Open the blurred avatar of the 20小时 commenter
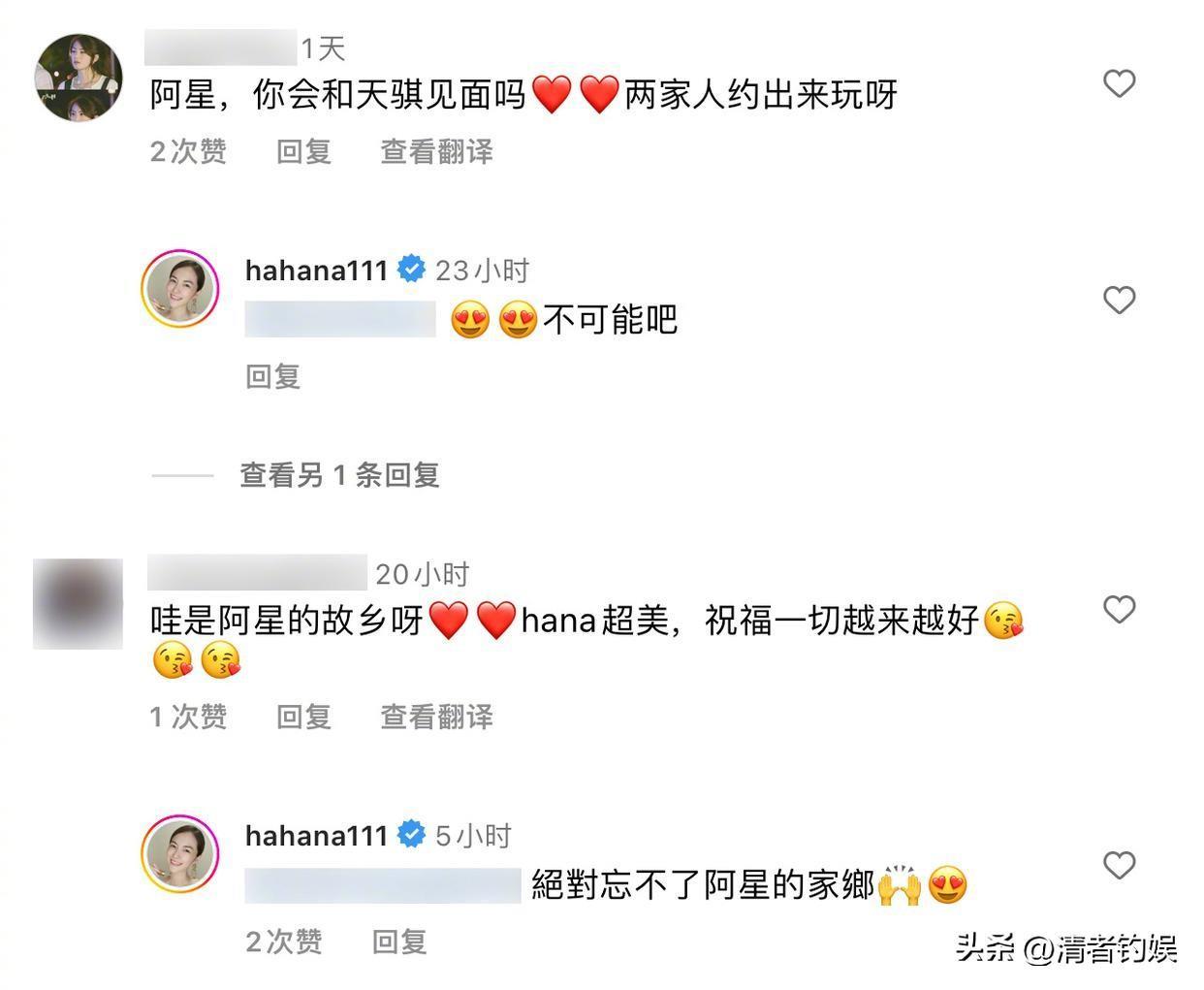The image size is (1204, 990). click(x=79, y=603)
